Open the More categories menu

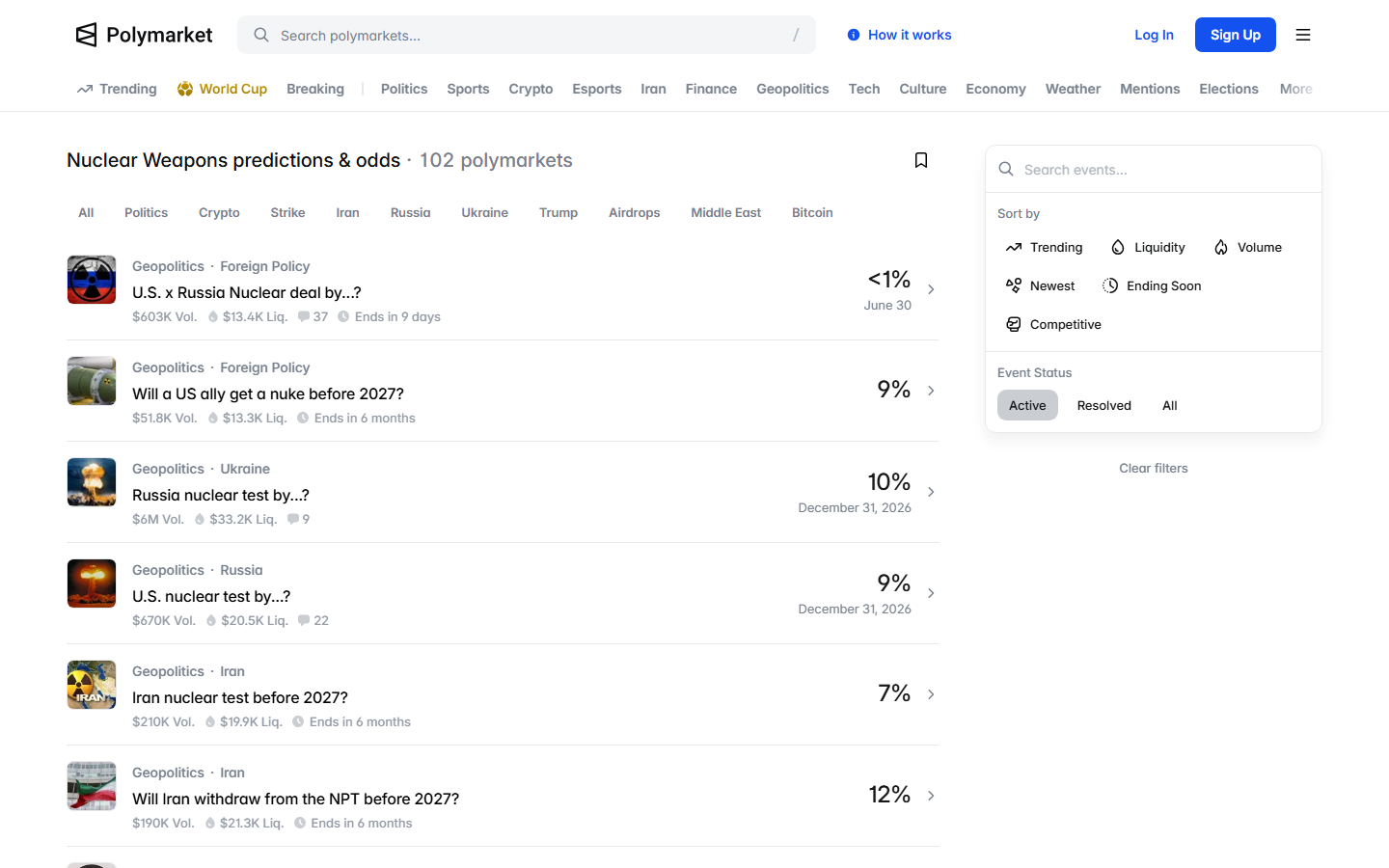coord(1295,89)
